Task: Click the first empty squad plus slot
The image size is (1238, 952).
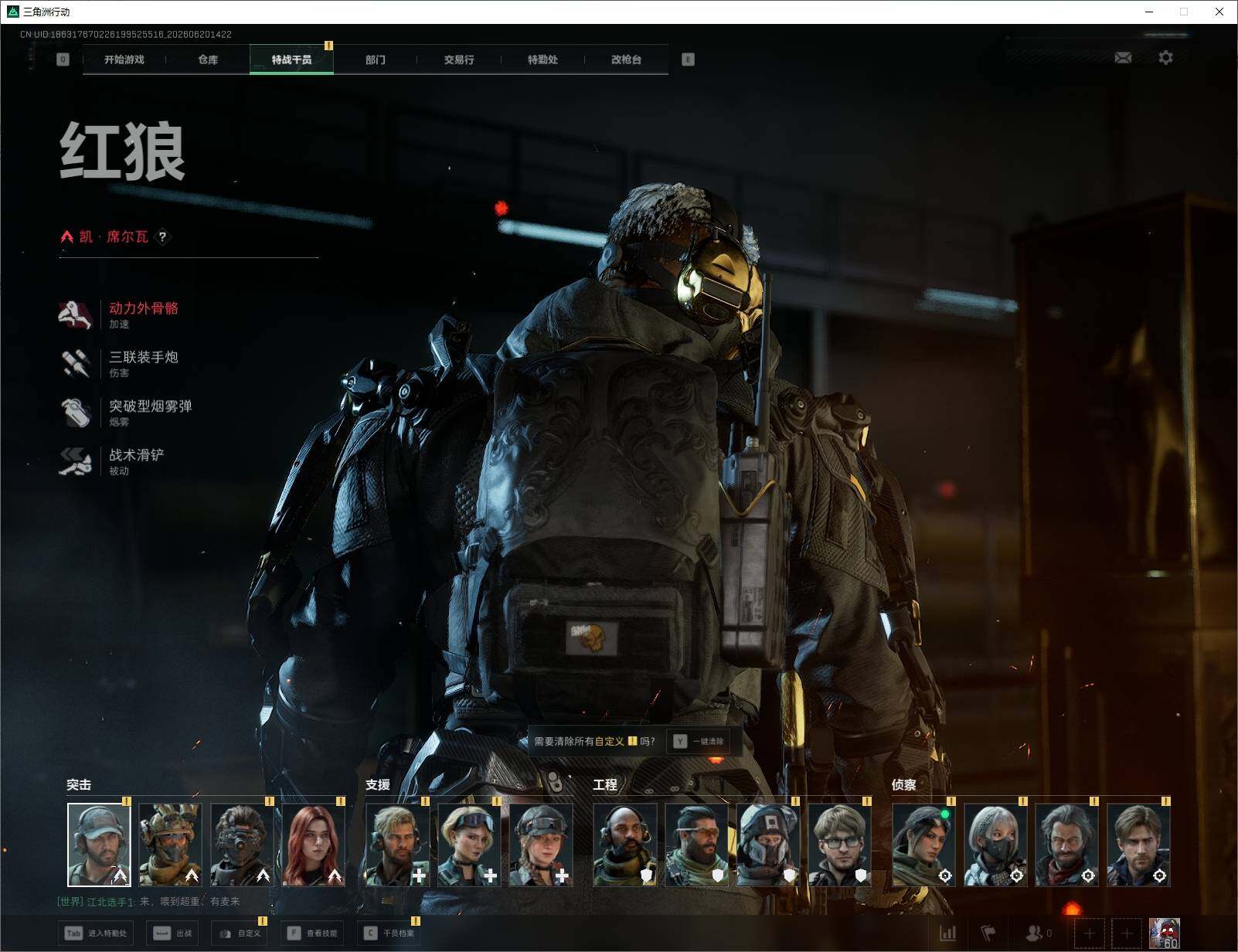Action: pos(1090,933)
